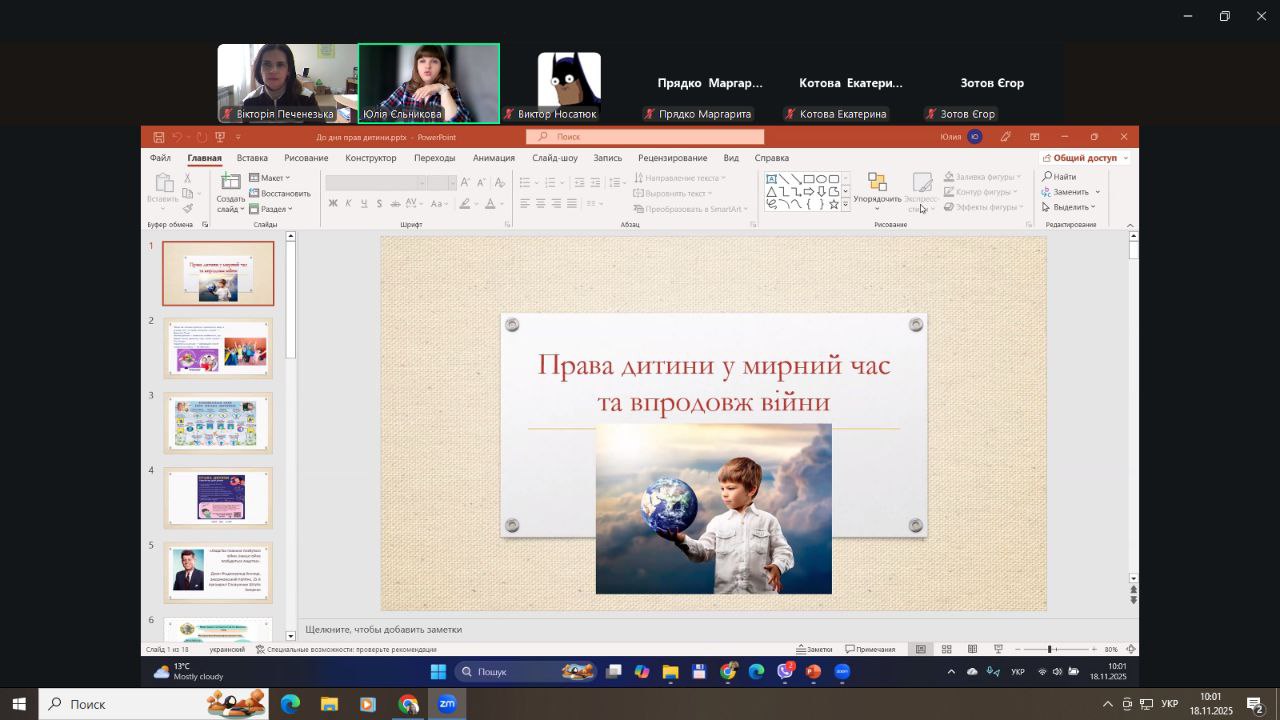Open slide sorter view in status bar
Viewport: 1280px width, 720px height.
coord(946,650)
